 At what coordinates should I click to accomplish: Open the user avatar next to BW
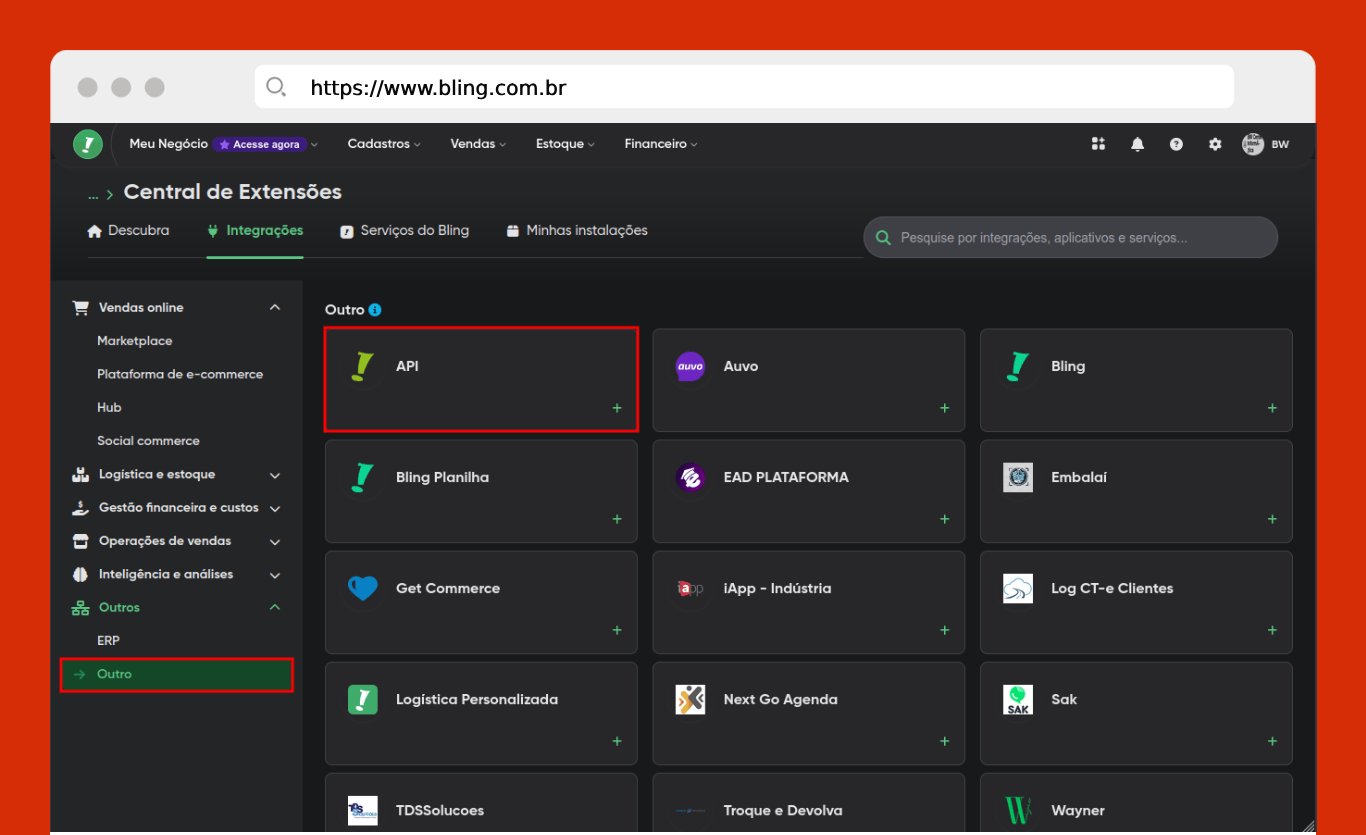point(1253,144)
